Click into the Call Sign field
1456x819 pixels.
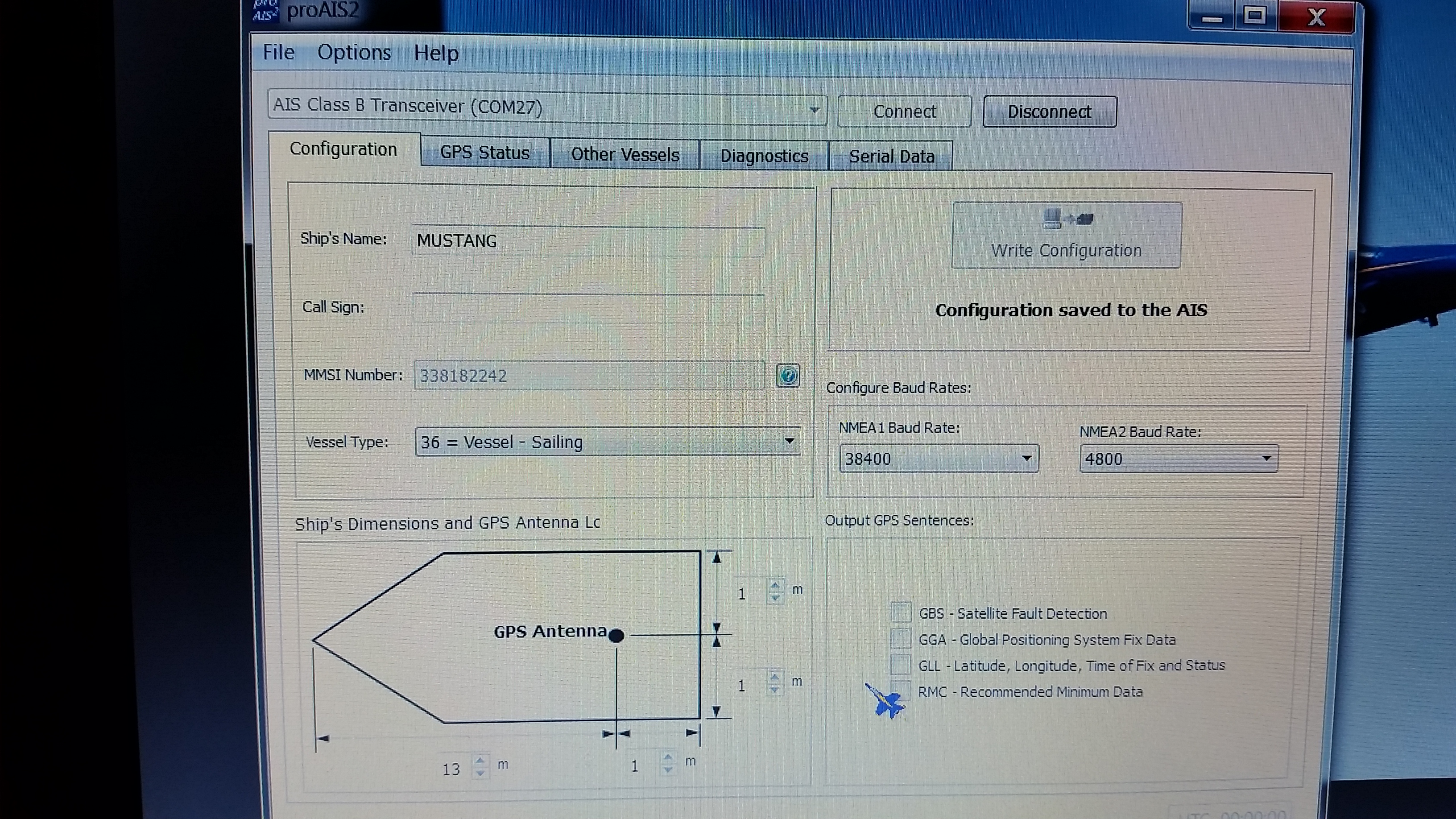[x=588, y=307]
